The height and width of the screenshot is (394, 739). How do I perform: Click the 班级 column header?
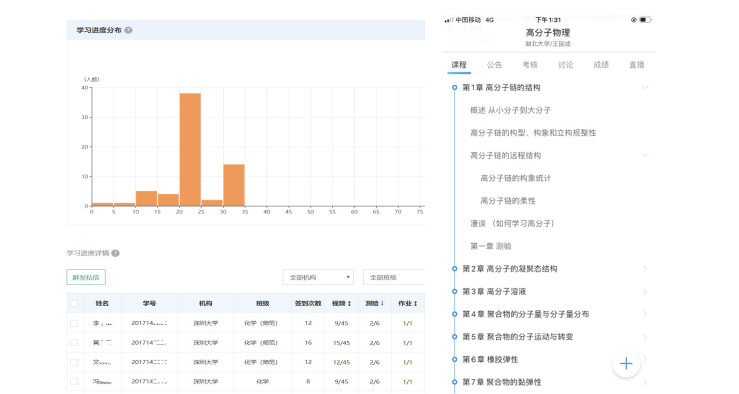263,304
